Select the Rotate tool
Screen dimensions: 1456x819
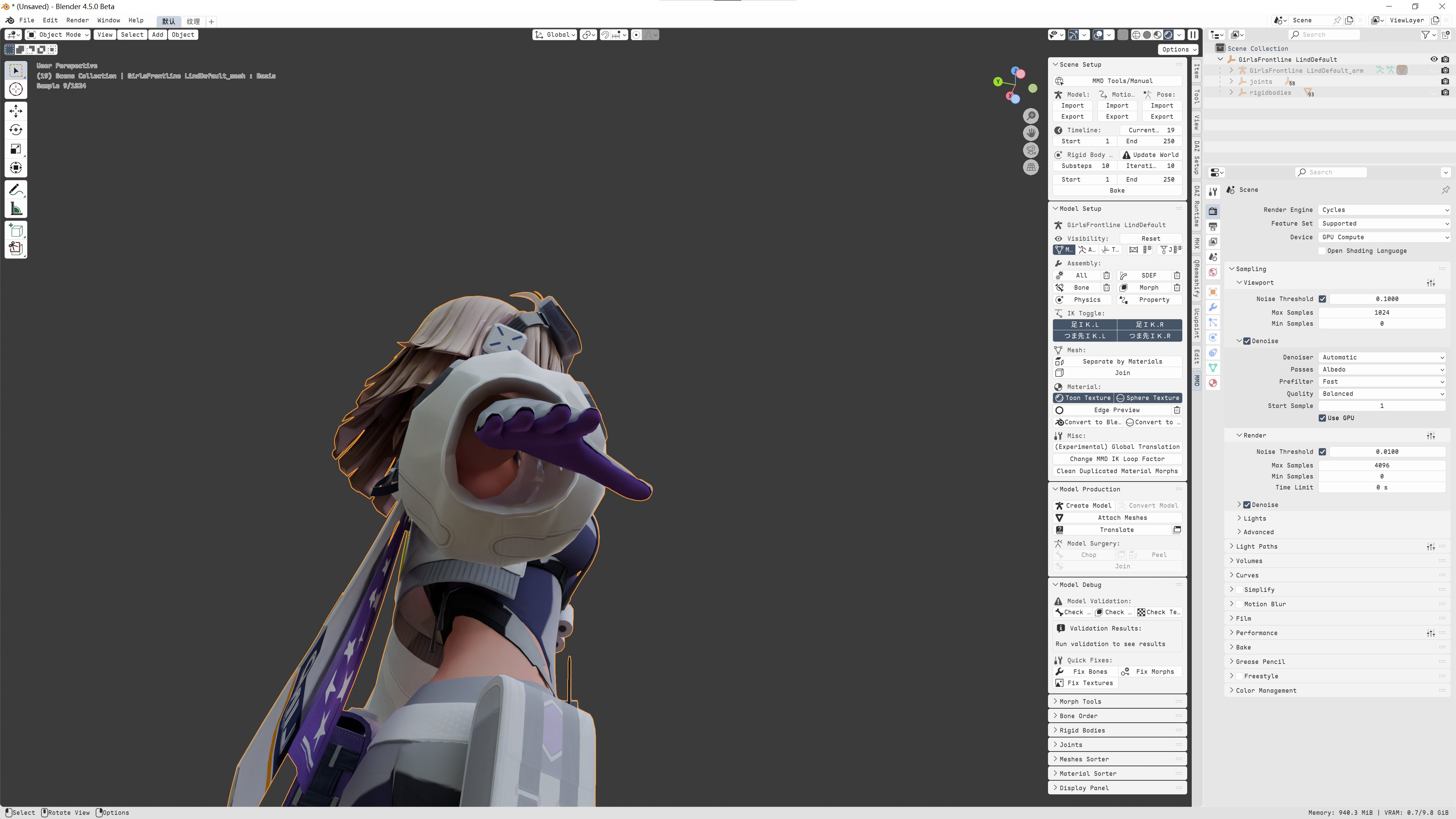pyautogui.click(x=16, y=130)
